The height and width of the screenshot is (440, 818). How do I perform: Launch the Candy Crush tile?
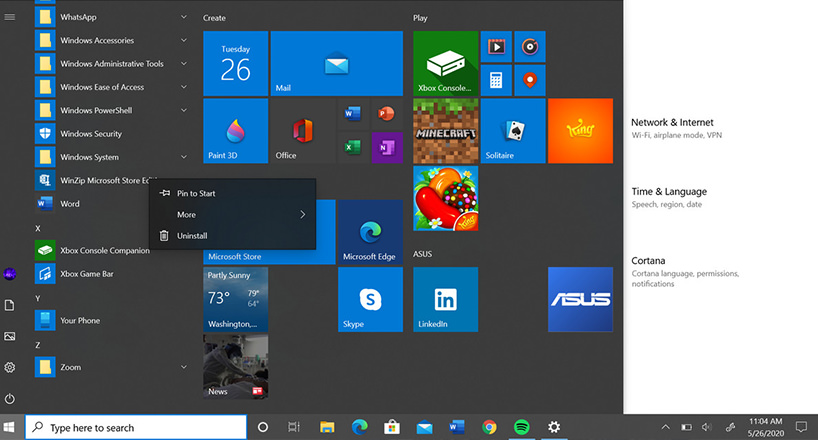tap(446, 198)
